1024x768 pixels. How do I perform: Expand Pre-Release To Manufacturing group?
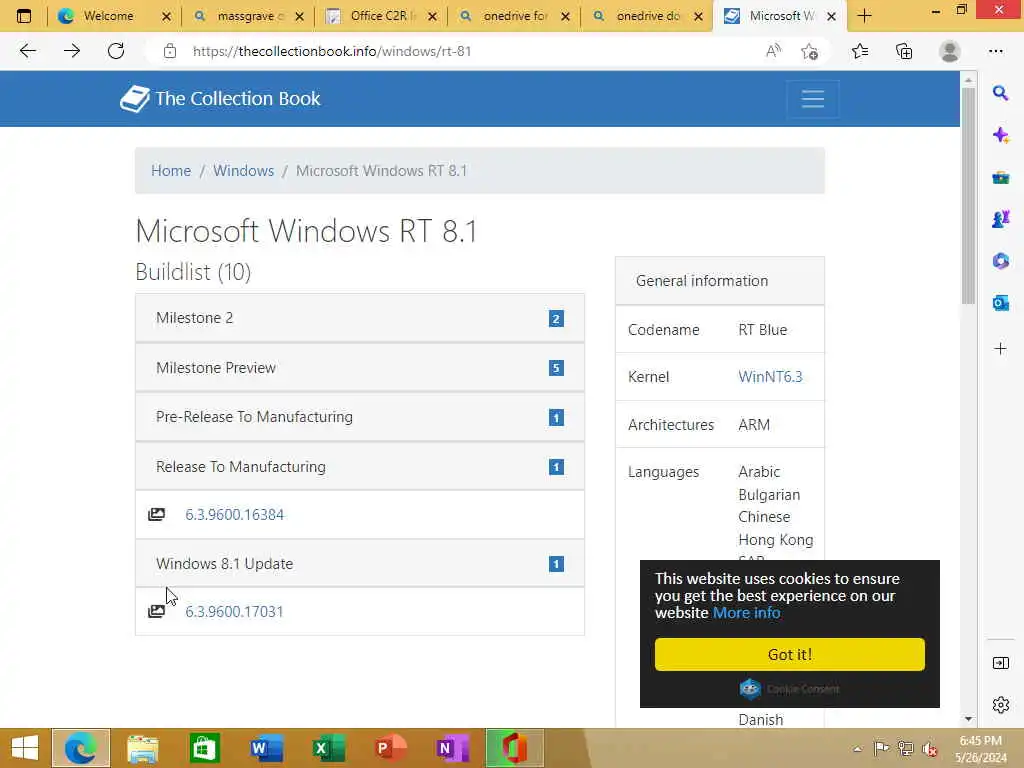pyautogui.click(x=360, y=417)
